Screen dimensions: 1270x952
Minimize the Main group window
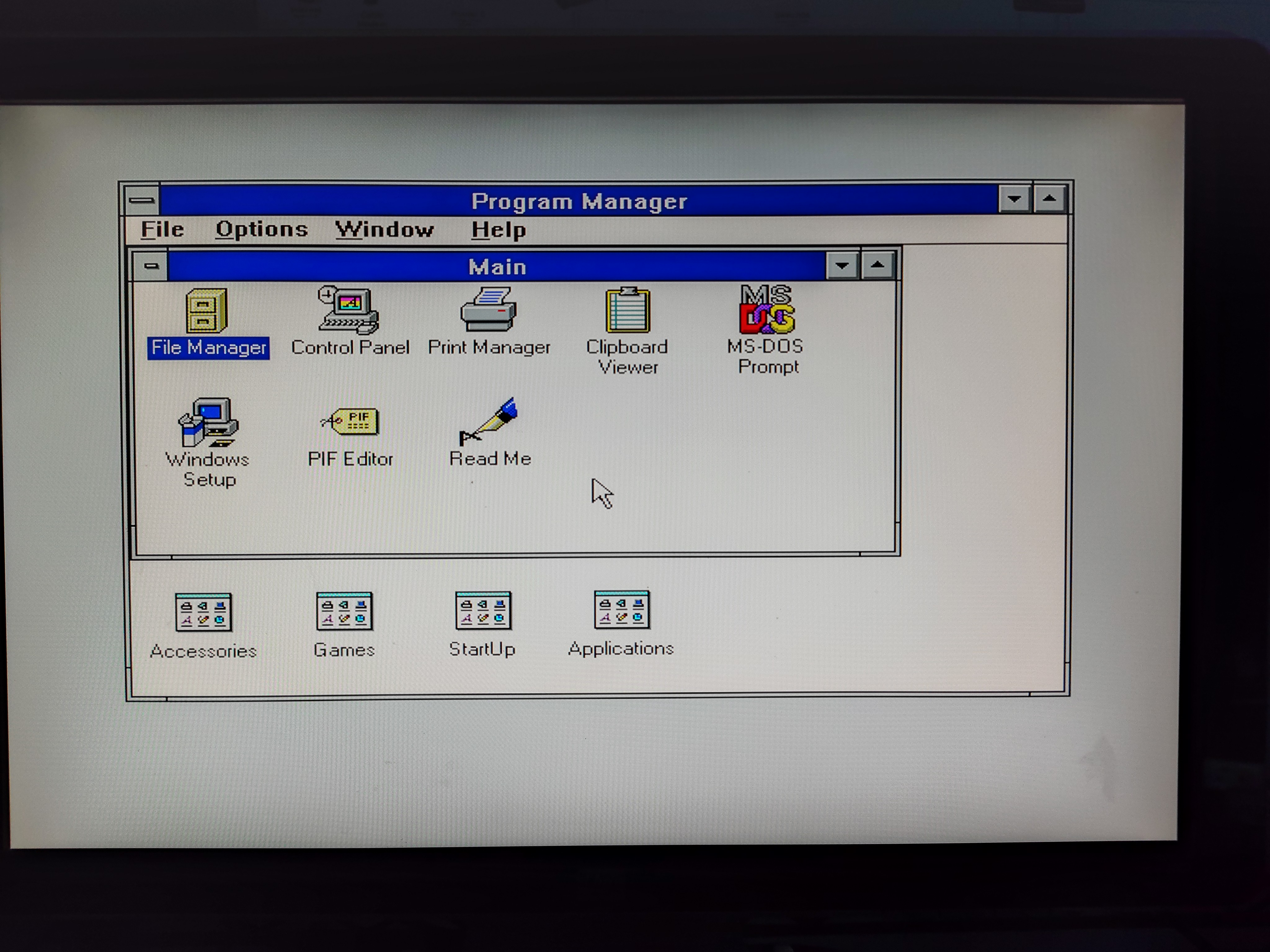click(842, 266)
